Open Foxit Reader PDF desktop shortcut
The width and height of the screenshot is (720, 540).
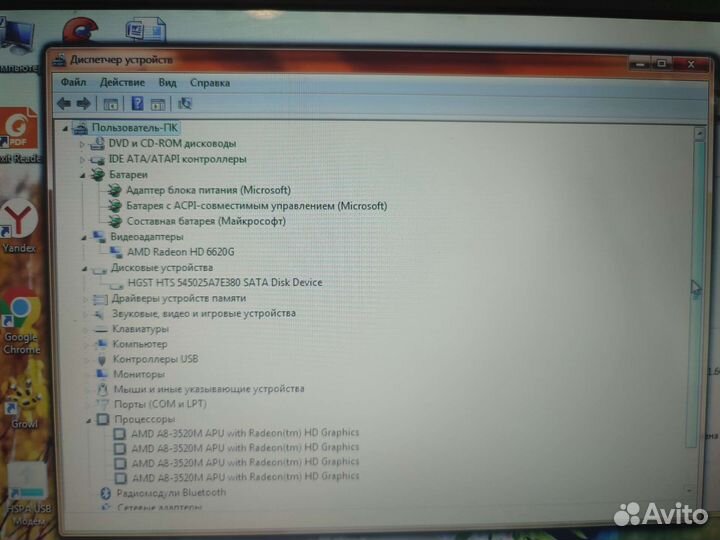pyautogui.click(x=19, y=135)
